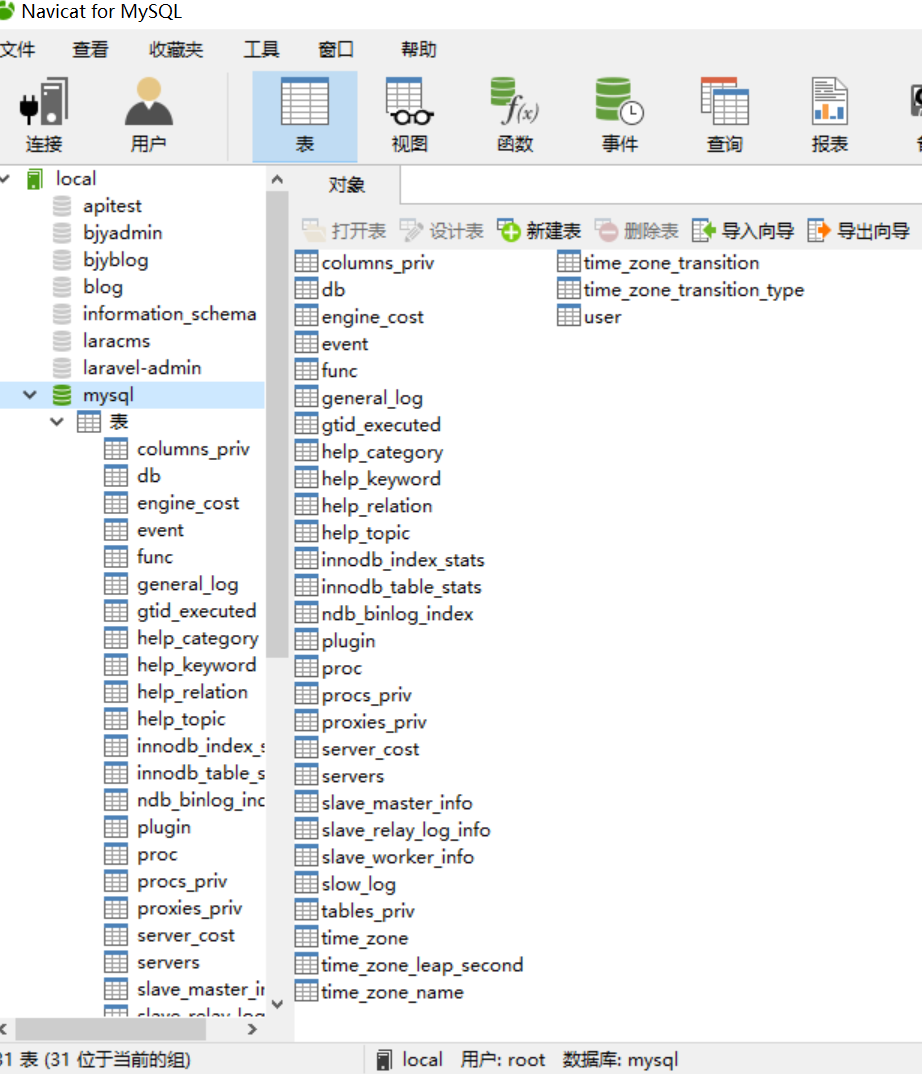
Task: Click the horizontal scroll left arrow
Action: [x=4, y=1029]
